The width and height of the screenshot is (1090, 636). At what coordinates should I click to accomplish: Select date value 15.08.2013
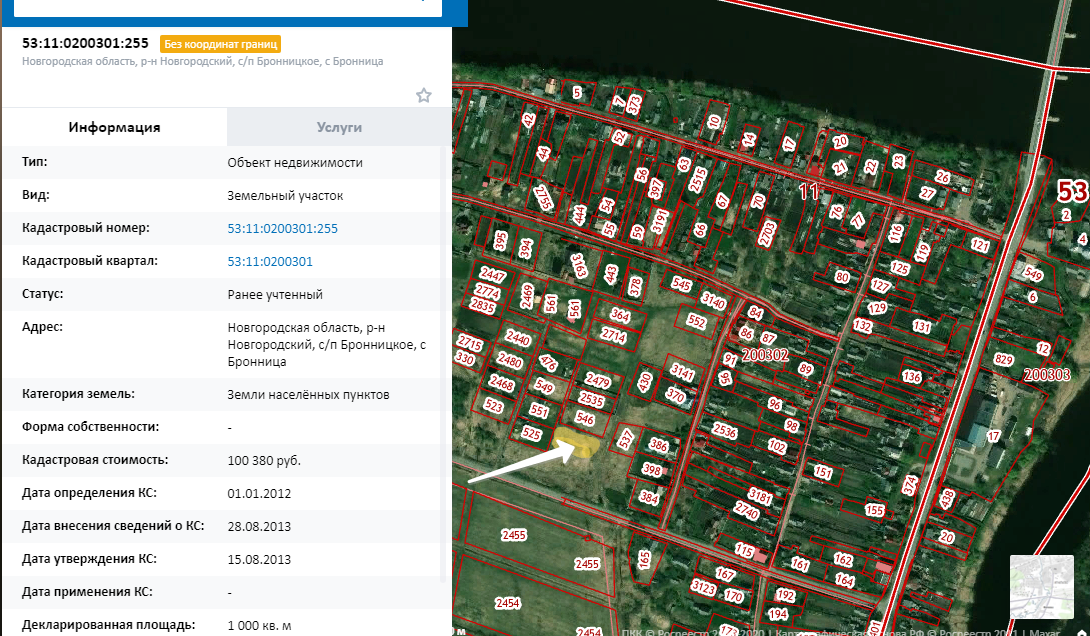coord(259,560)
